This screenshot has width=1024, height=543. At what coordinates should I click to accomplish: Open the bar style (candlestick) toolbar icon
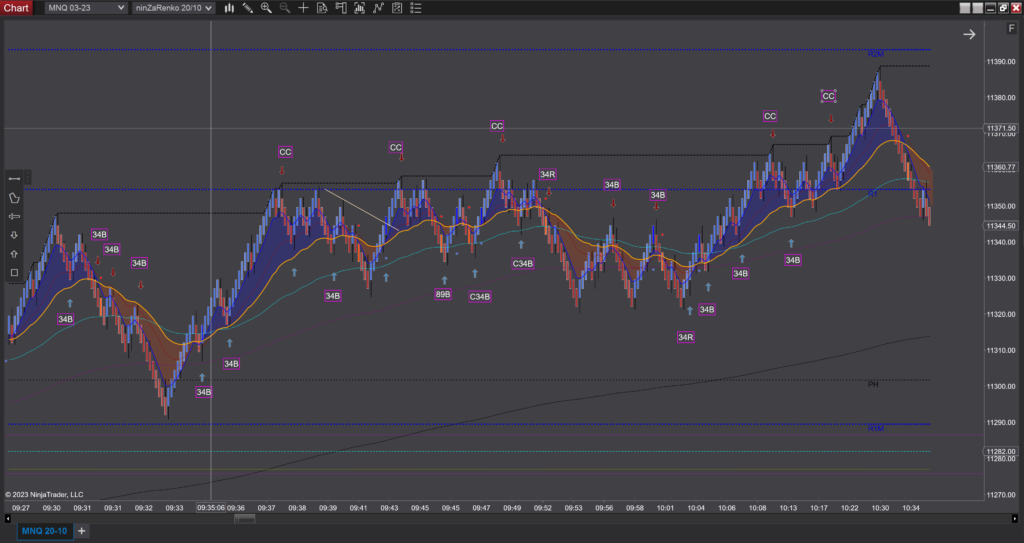pos(229,8)
